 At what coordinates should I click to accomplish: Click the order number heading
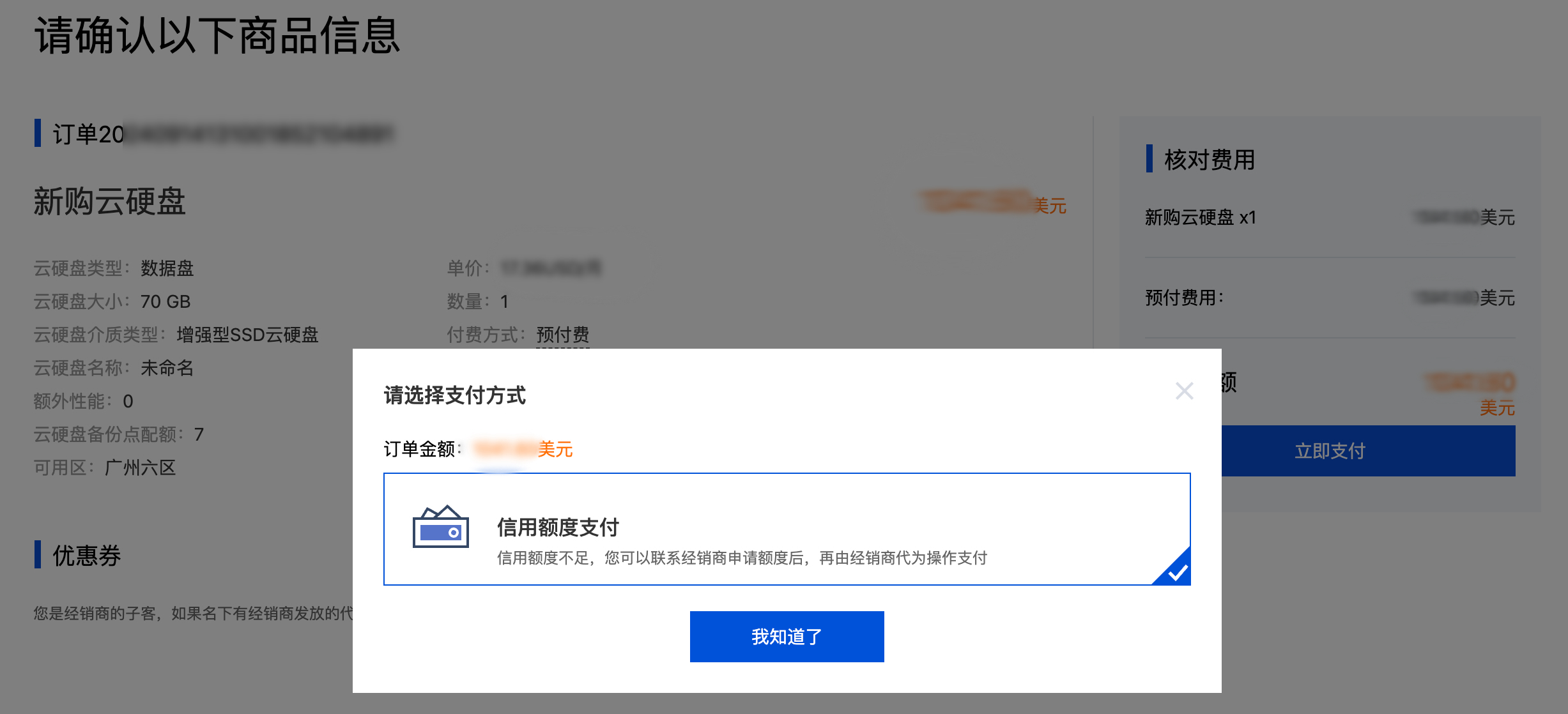(x=222, y=134)
